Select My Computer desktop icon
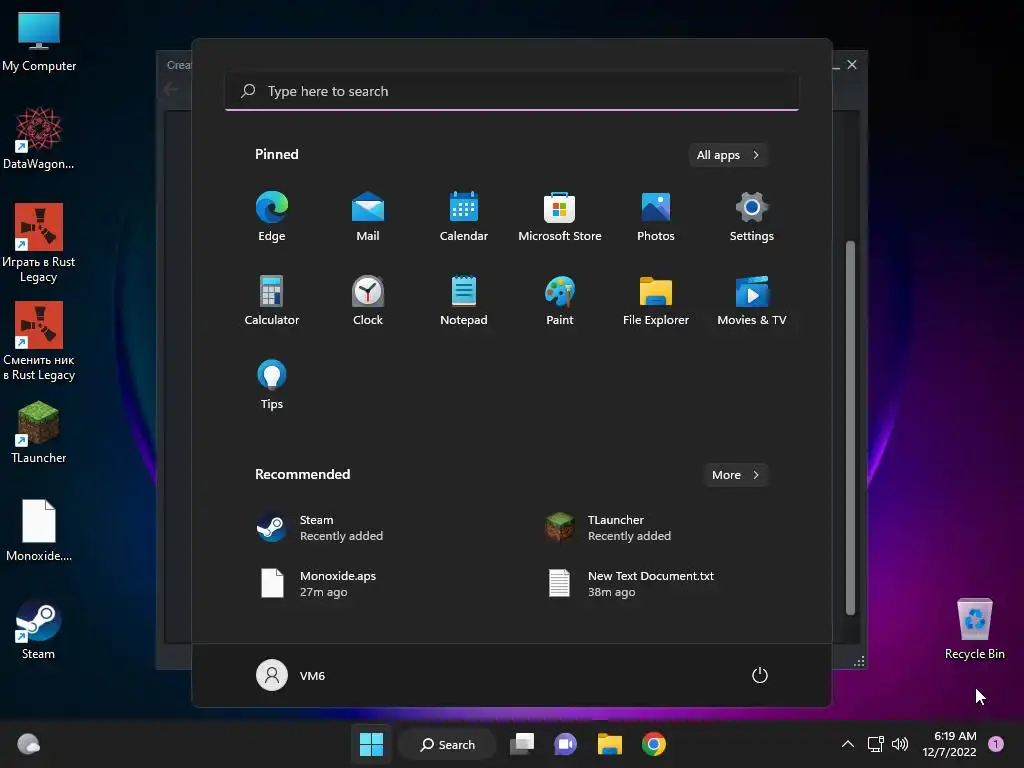Screen dimensions: 1024x768 pos(39,41)
